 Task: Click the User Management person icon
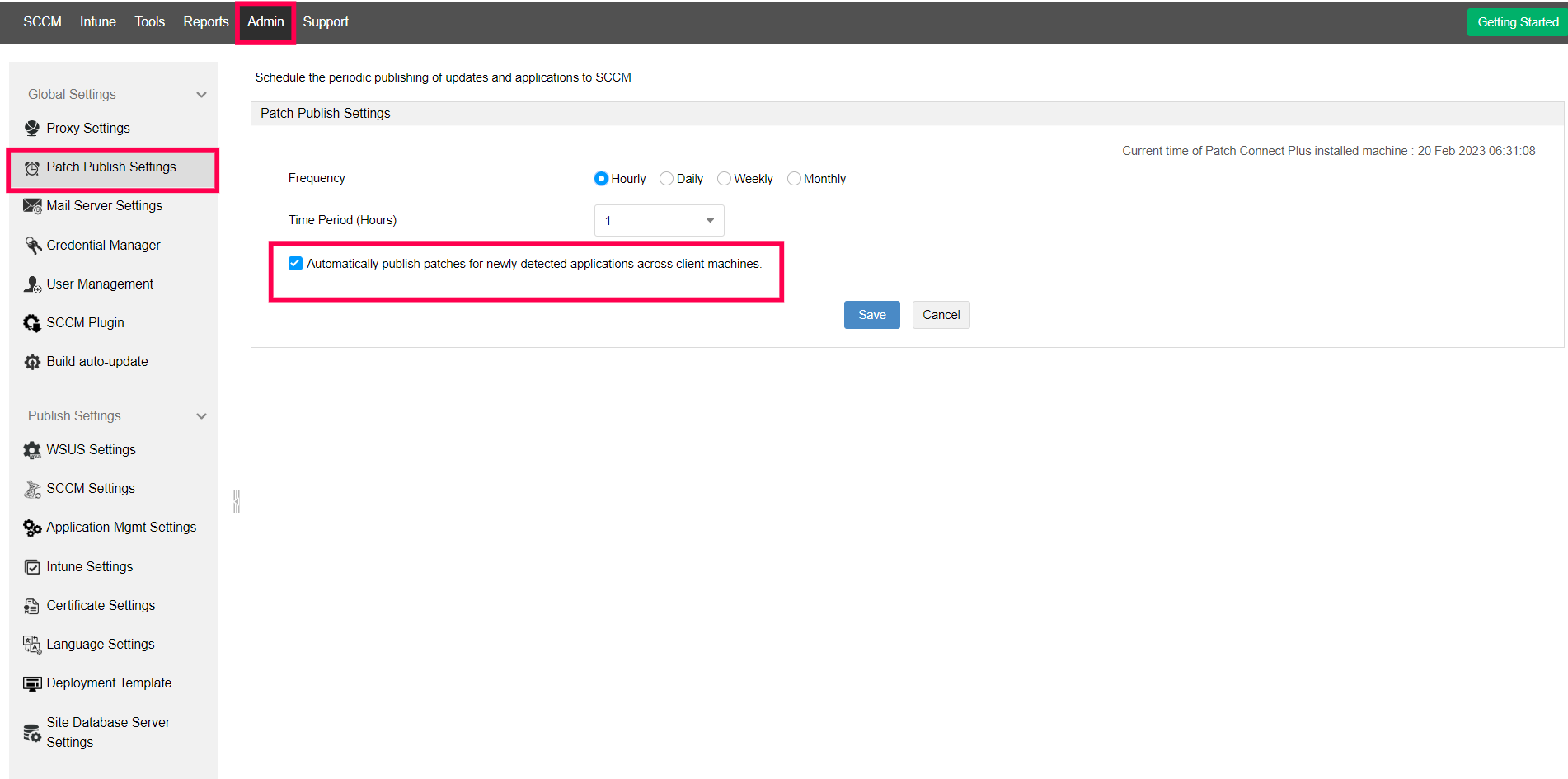[x=31, y=284]
